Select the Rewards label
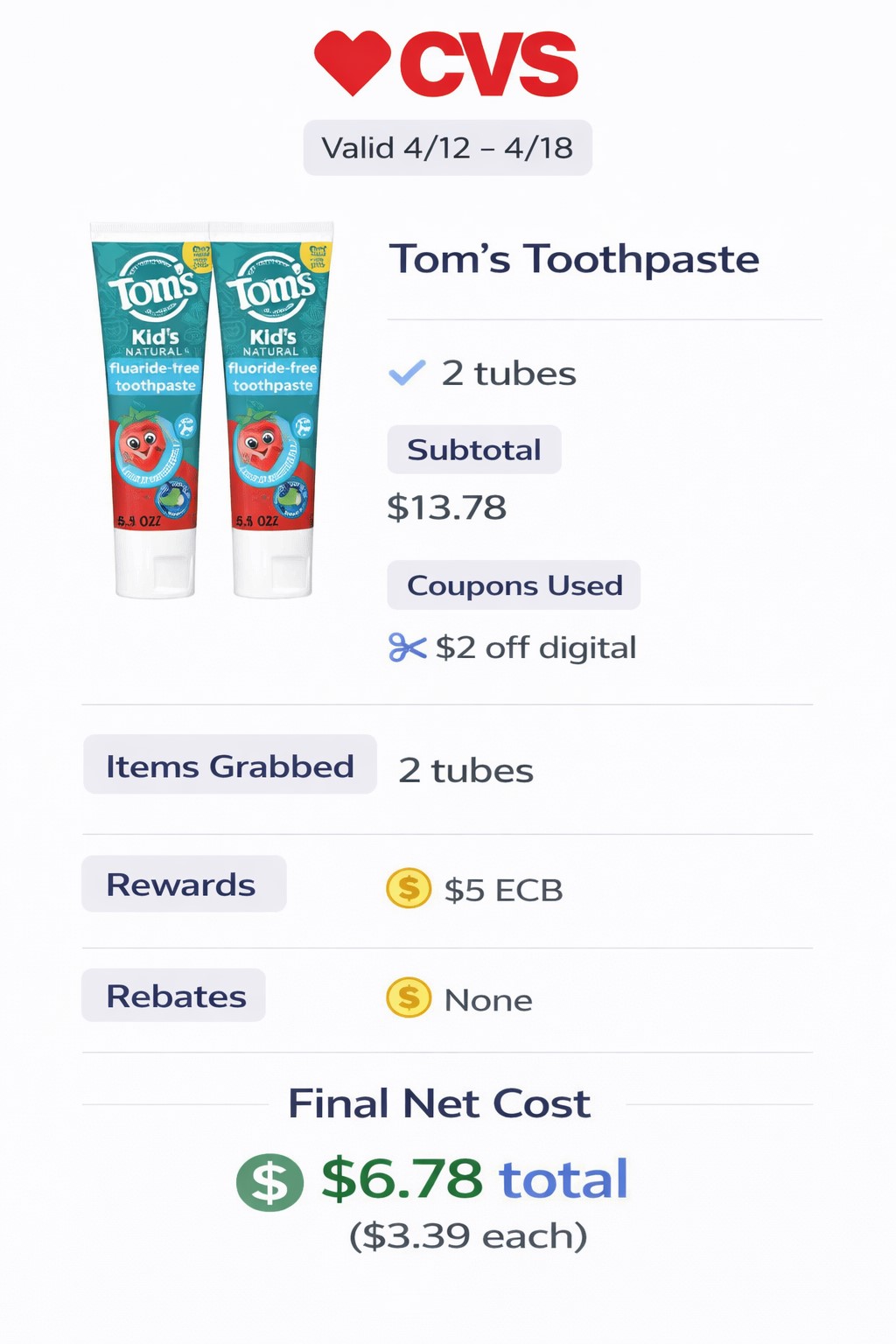This screenshot has width=896, height=1344. click(183, 885)
